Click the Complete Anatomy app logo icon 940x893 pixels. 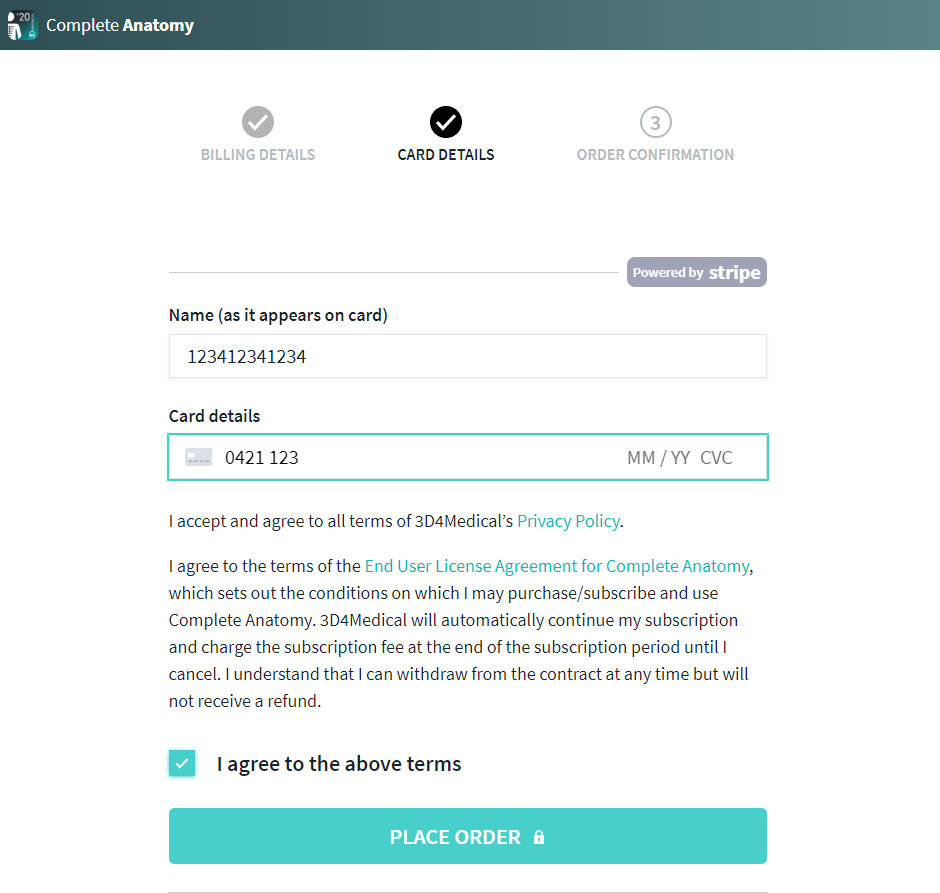tap(22, 25)
